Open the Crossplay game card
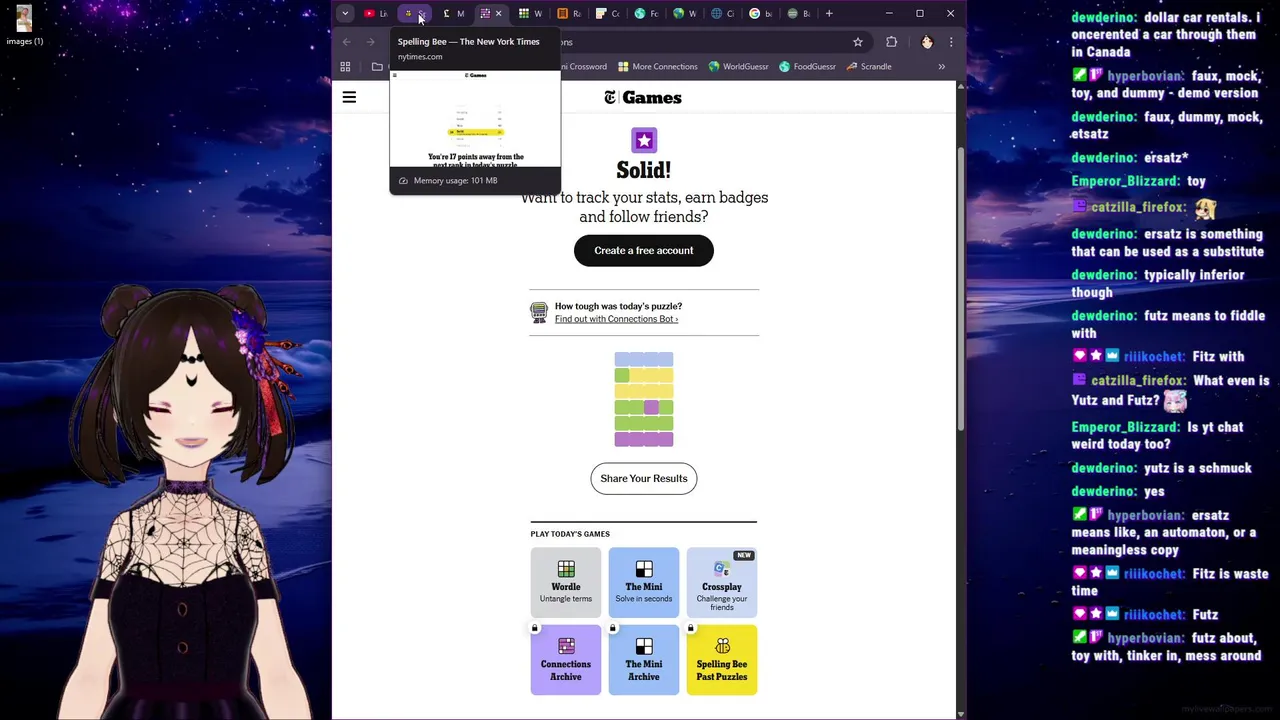The image size is (1280, 720). [722, 583]
